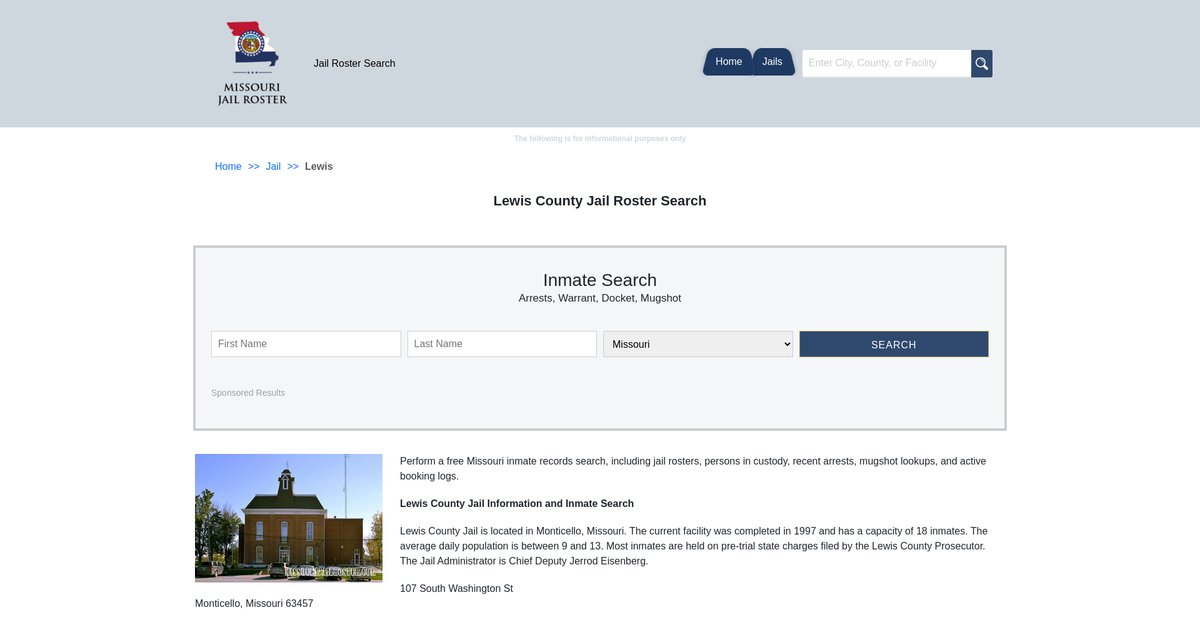Open the Jails tab in header
The image size is (1200, 620).
[x=772, y=62]
